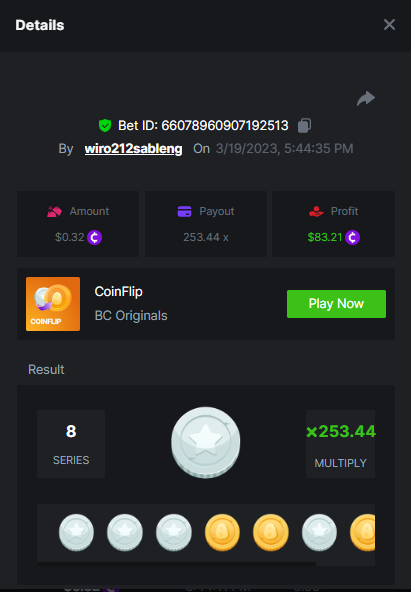Click the 8 SERIES box
411x592 pixels.
coord(71,444)
